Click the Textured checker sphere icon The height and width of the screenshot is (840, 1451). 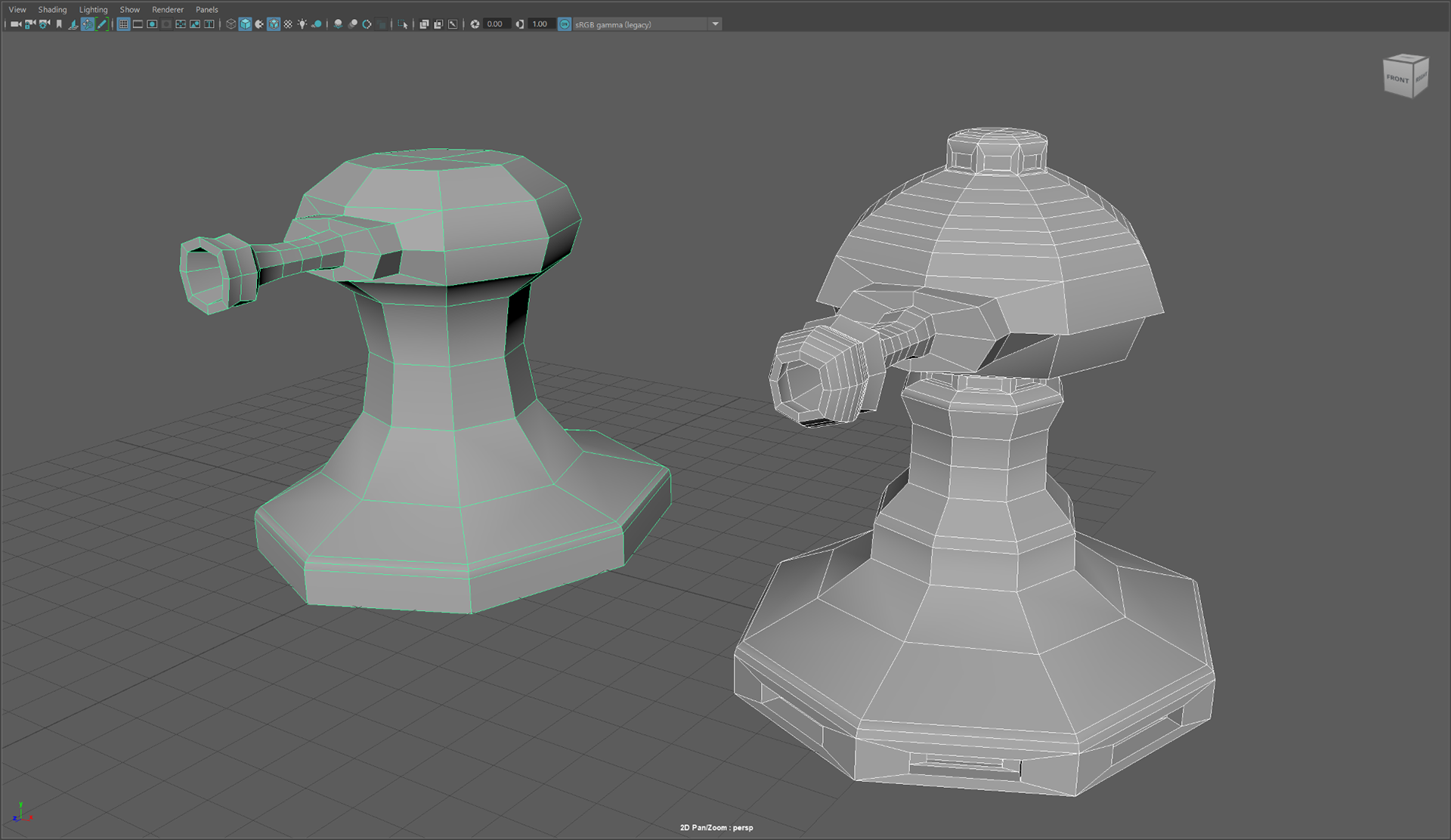(288, 24)
